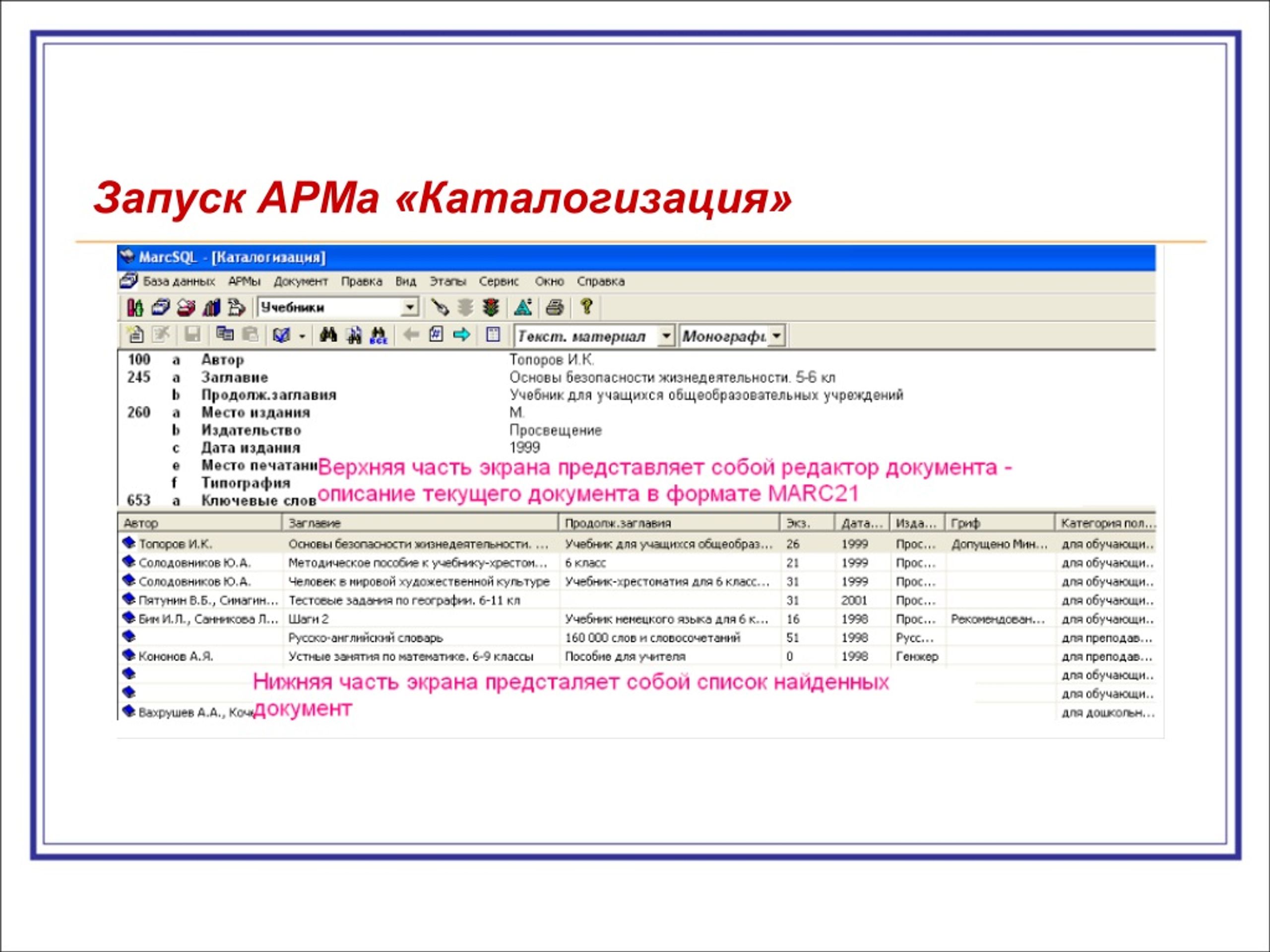Click the blue card stack icon in top toolbar
Image resolution: width=1270 pixels, height=952 pixels.
[160, 308]
